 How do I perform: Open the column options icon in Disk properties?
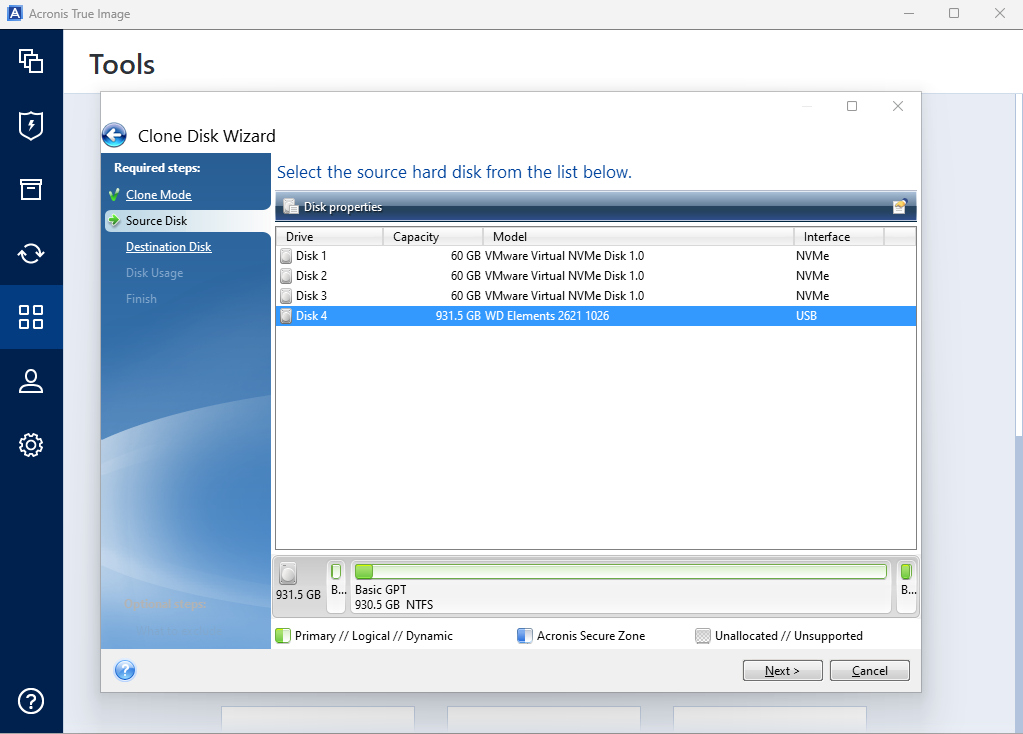(898, 205)
